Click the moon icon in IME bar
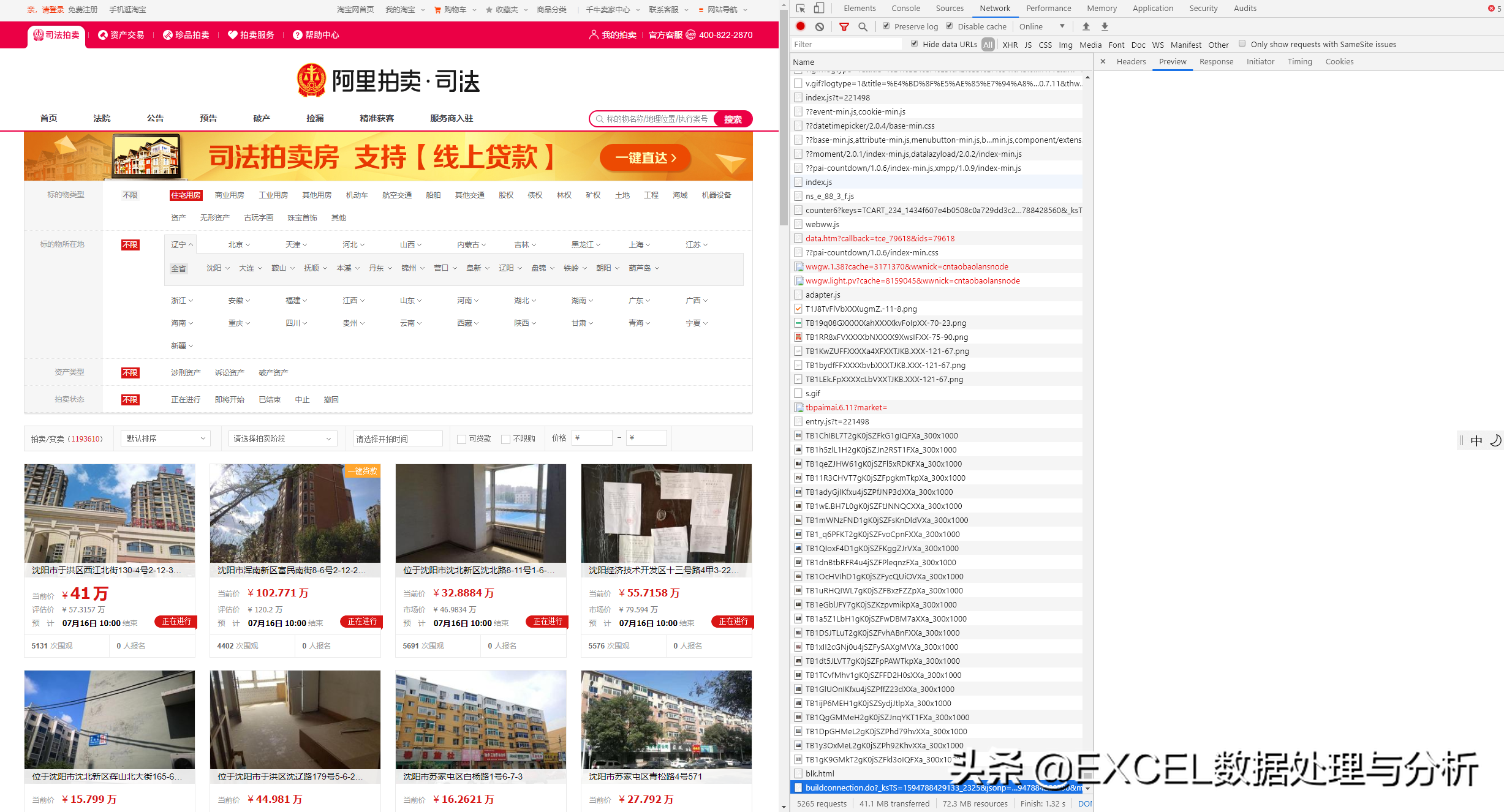Viewport: 1504px width, 812px height. point(1495,440)
